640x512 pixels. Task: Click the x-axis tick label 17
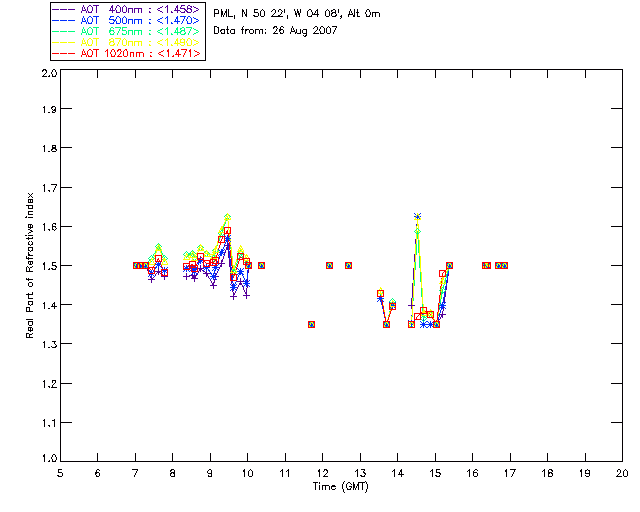point(510,473)
